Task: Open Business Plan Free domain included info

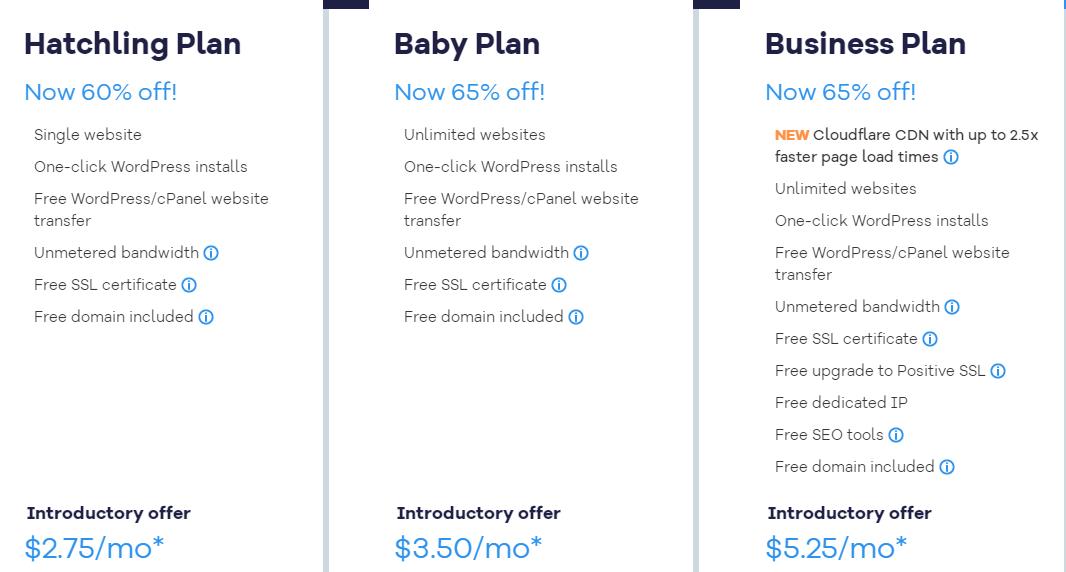Action: pyautogui.click(x=947, y=467)
